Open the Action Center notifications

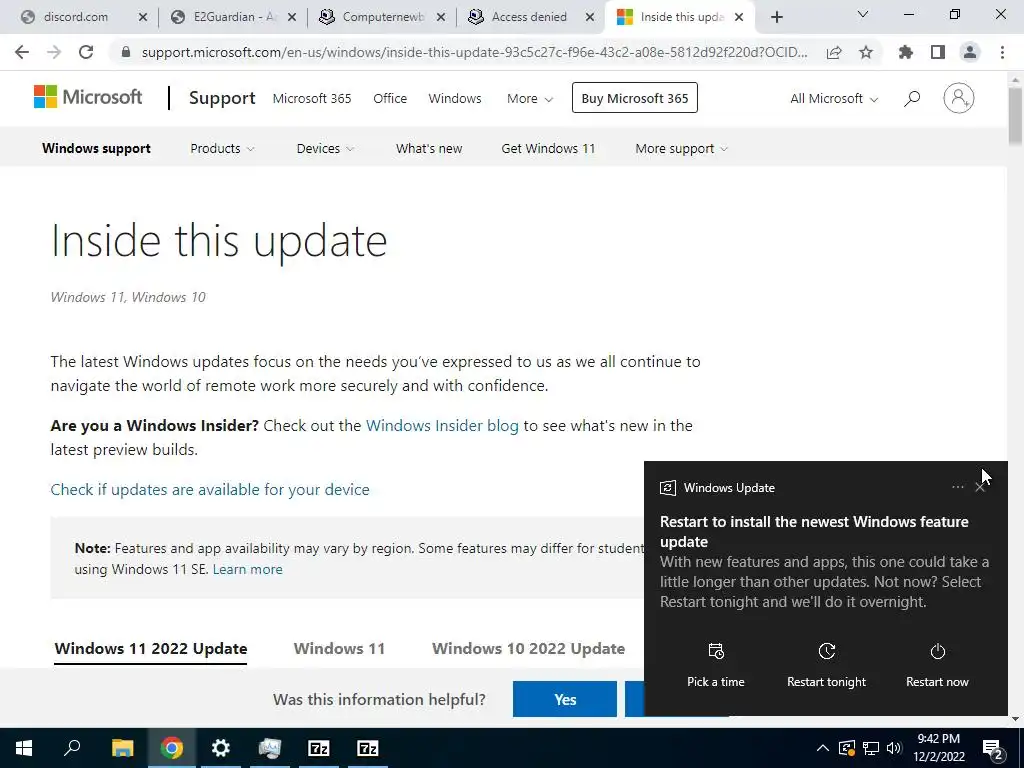[x=993, y=749]
